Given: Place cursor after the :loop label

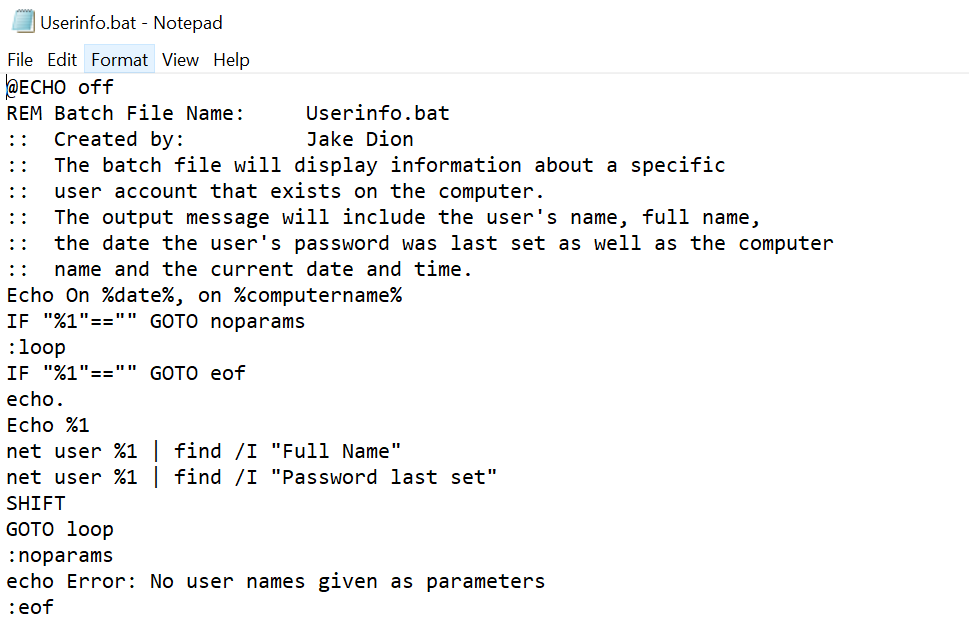Looking at the screenshot, I should click(x=66, y=347).
